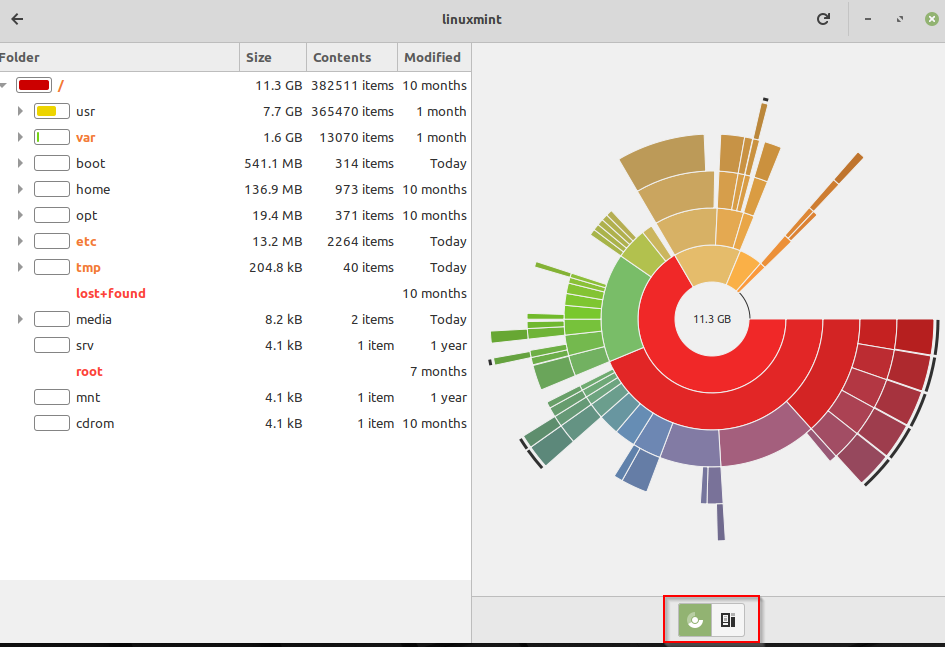
Task: Select the media folder name
Action: pyautogui.click(x=93, y=319)
